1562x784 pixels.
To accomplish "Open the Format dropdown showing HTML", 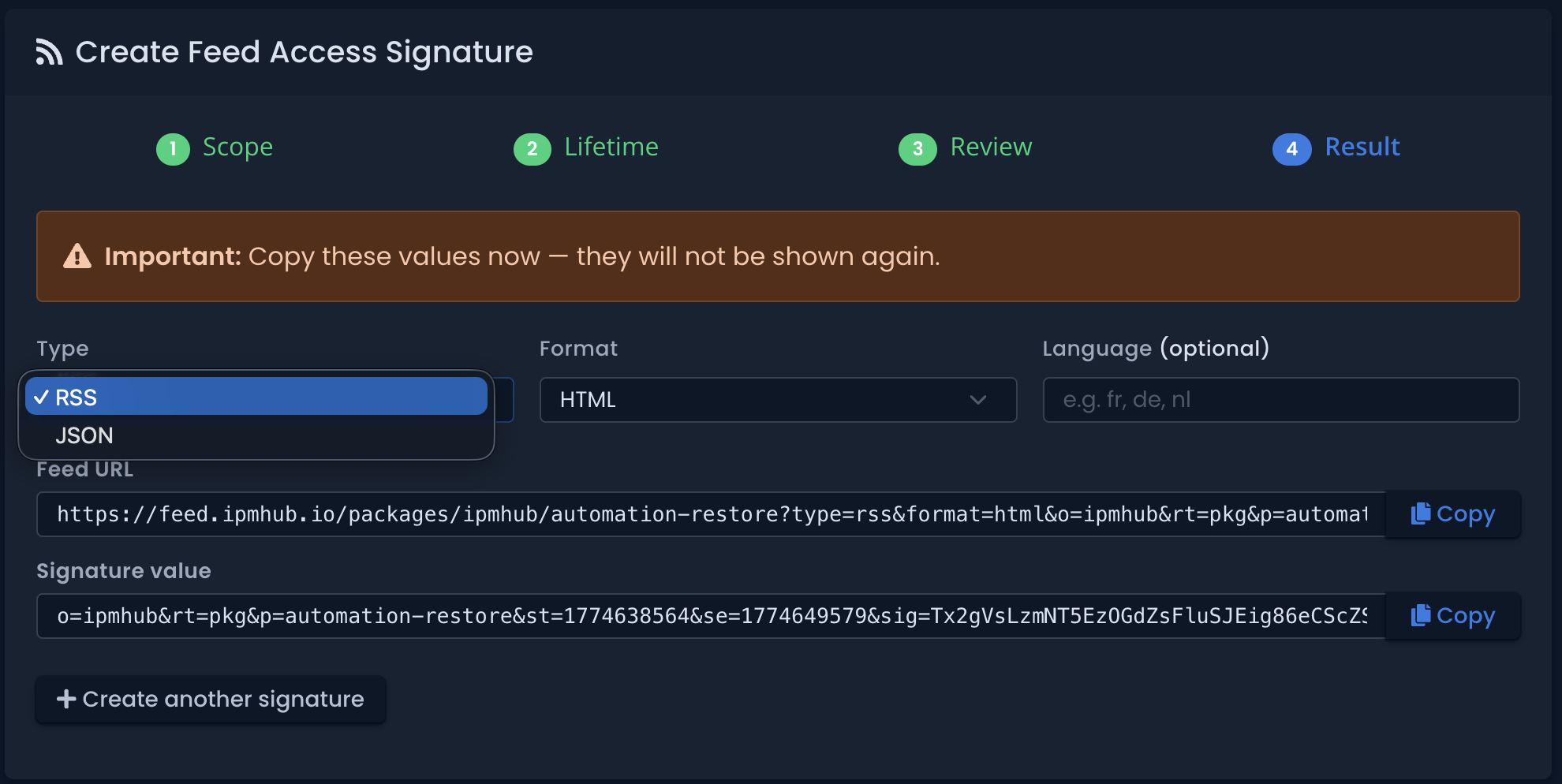I will (777, 400).
